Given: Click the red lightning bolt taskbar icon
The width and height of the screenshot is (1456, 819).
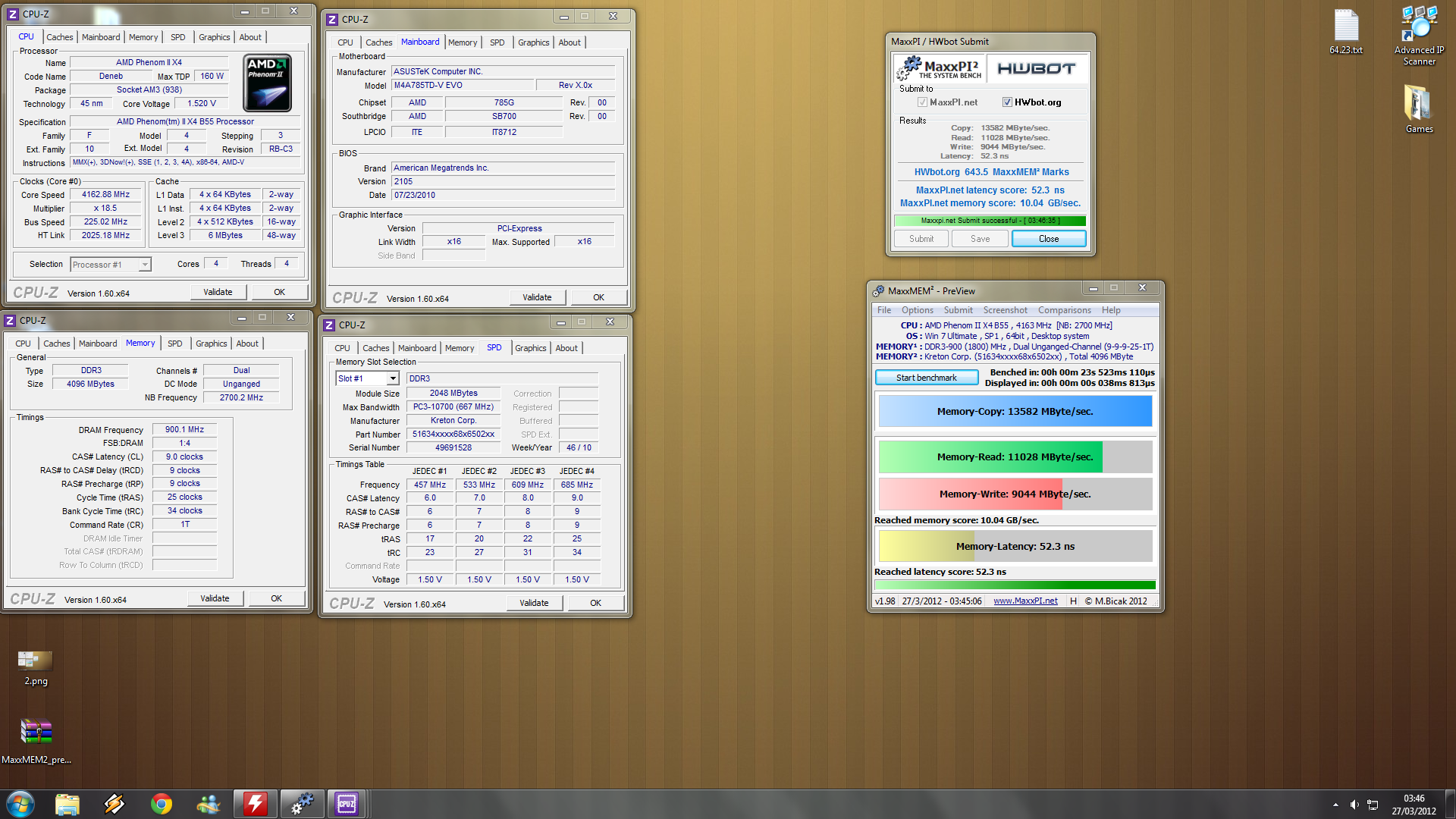Looking at the screenshot, I should click(255, 804).
